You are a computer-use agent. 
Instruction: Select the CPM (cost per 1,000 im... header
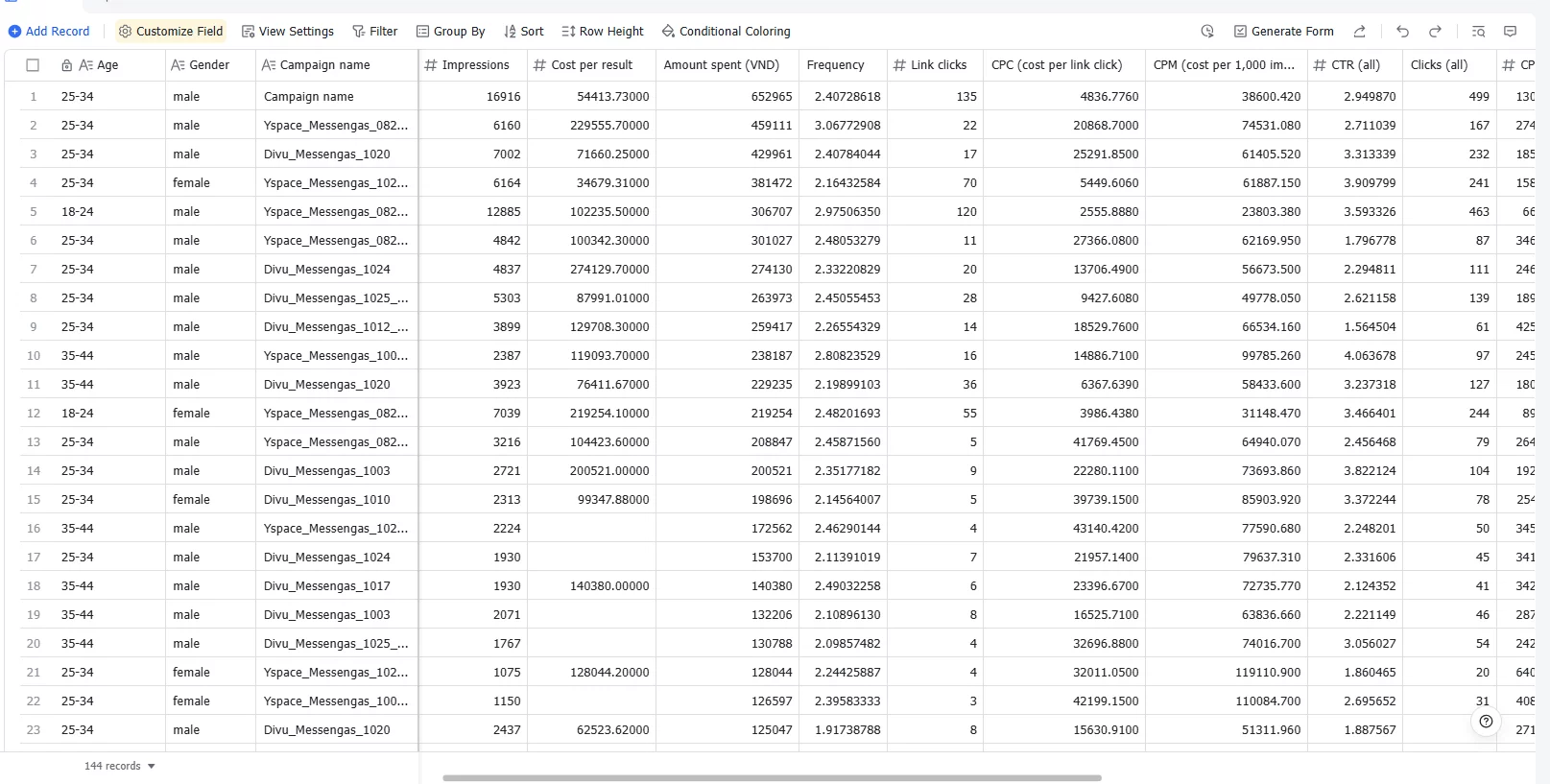click(x=1227, y=65)
